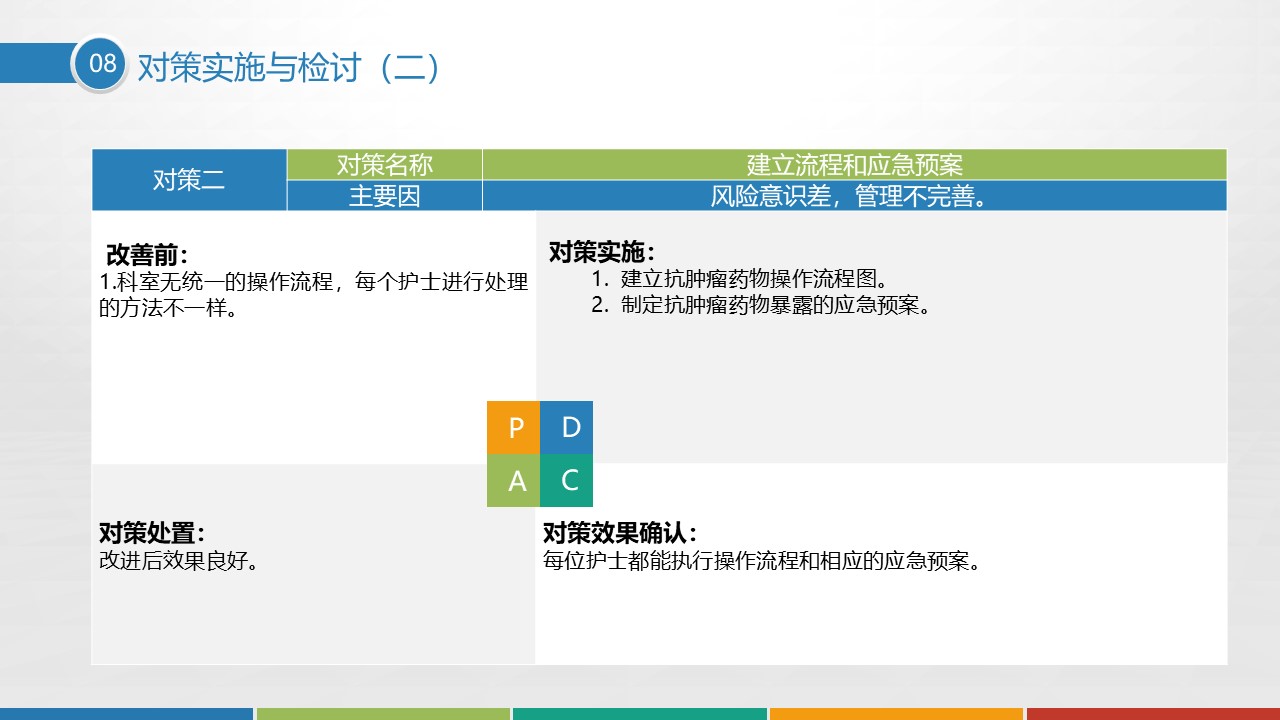Select the 主要因 header cell
Viewport: 1280px width, 720px height.
point(384,196)
